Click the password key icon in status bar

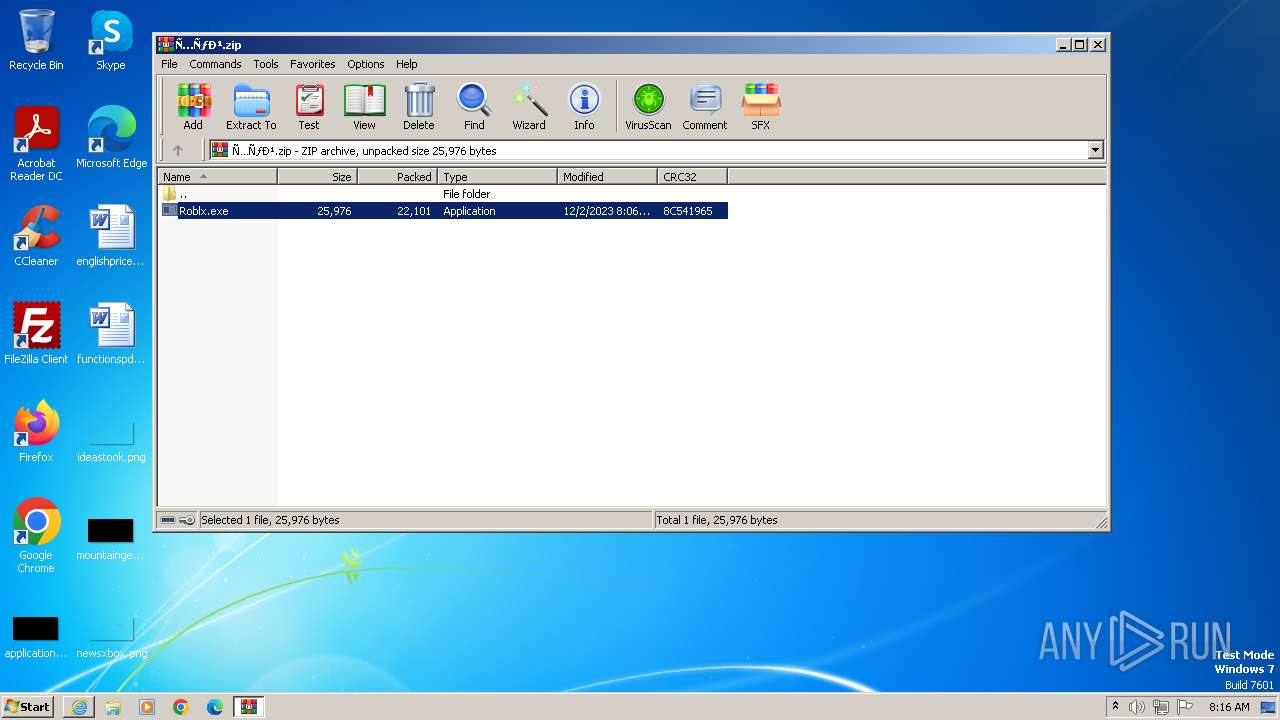(187, 520)
